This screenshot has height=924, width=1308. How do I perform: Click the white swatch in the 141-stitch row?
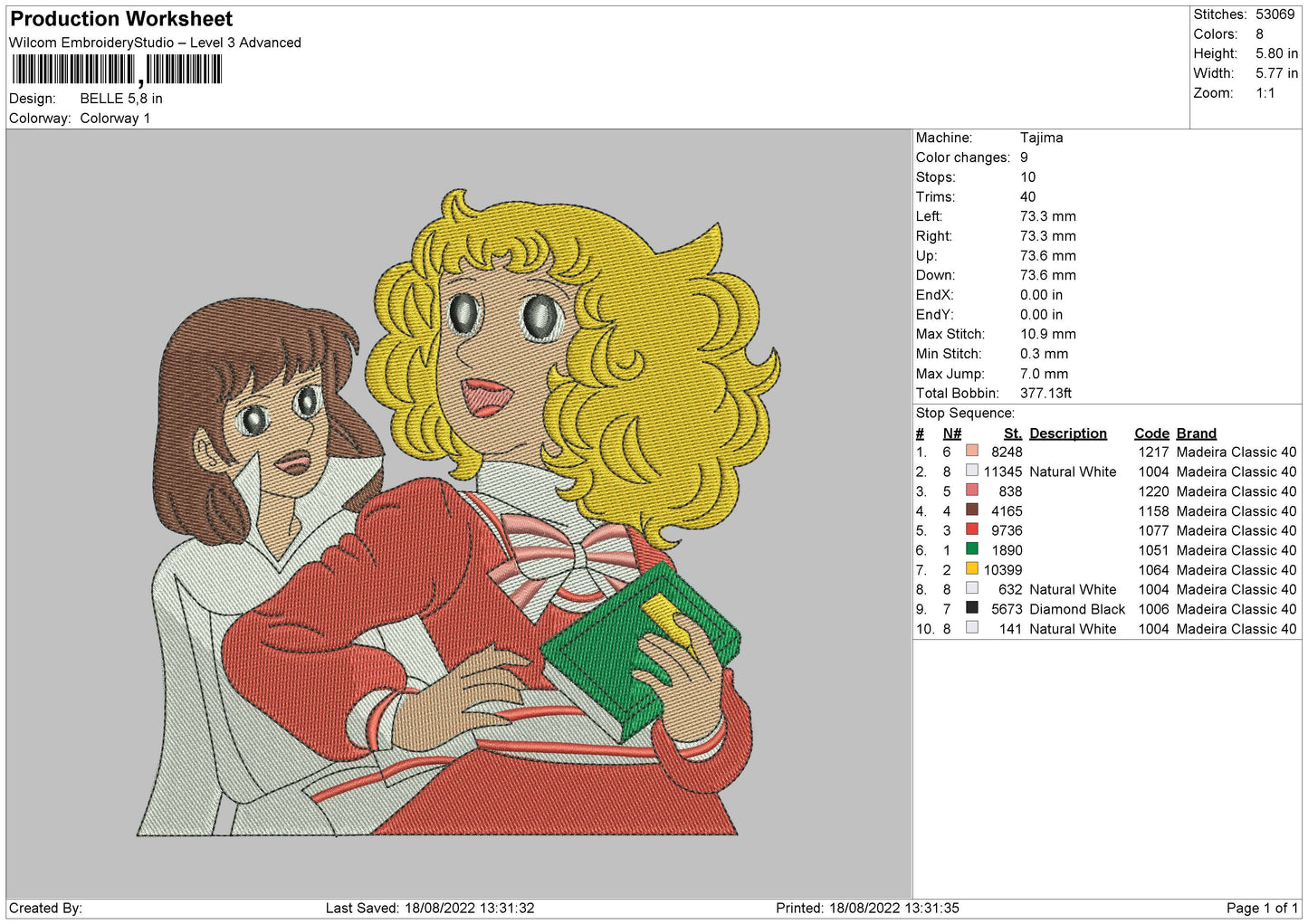pyautogui.click(x=971, y=627)
